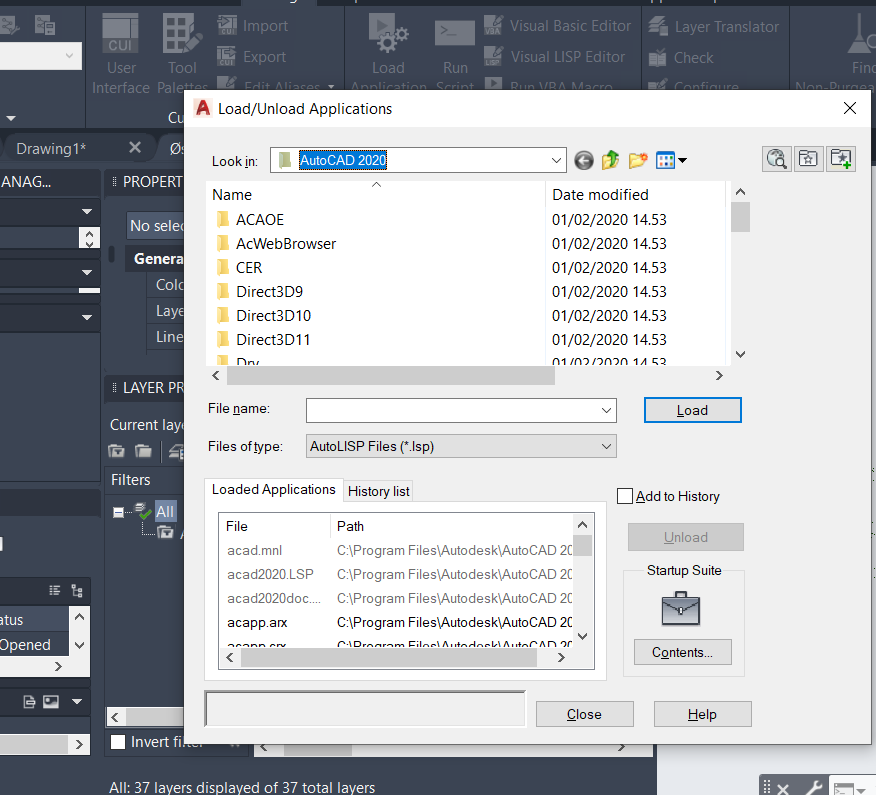Open the Visual Basic Editor
This screenshot has height=795, width=876.
(x=558, y=26)
